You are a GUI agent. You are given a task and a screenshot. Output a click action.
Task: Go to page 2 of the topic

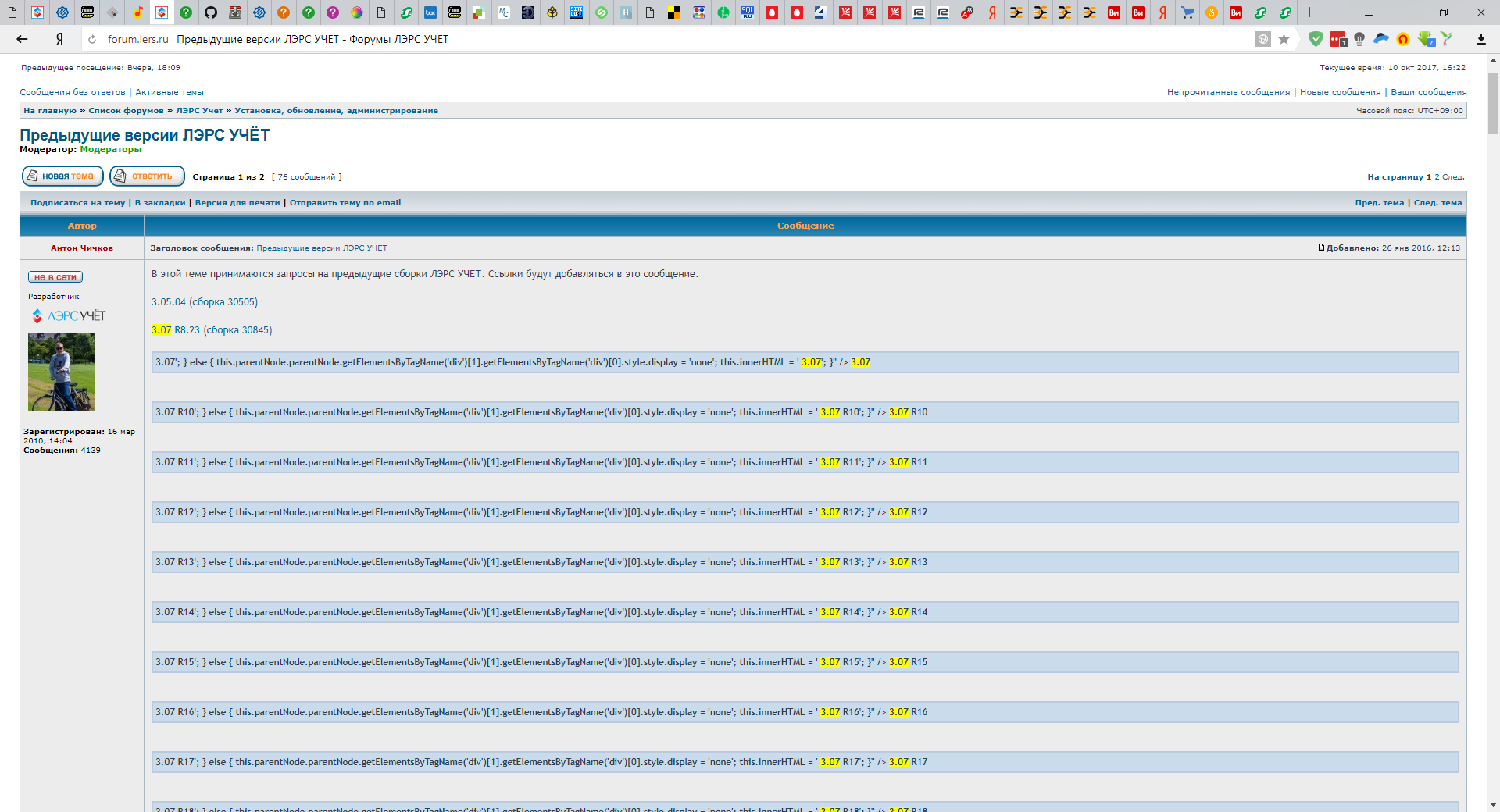(1437, 177)
